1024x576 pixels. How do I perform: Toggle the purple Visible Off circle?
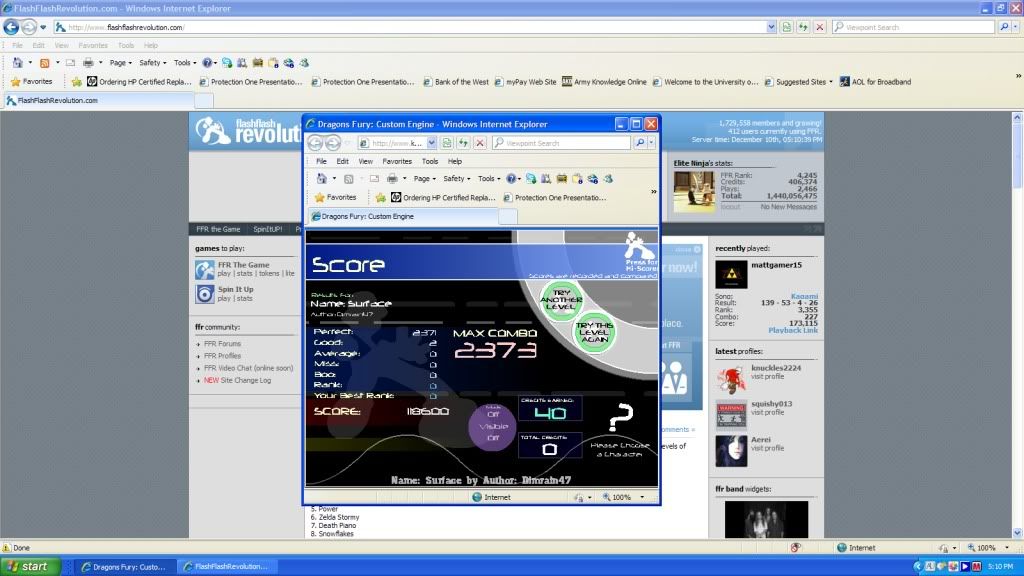[x=492, y=425]
